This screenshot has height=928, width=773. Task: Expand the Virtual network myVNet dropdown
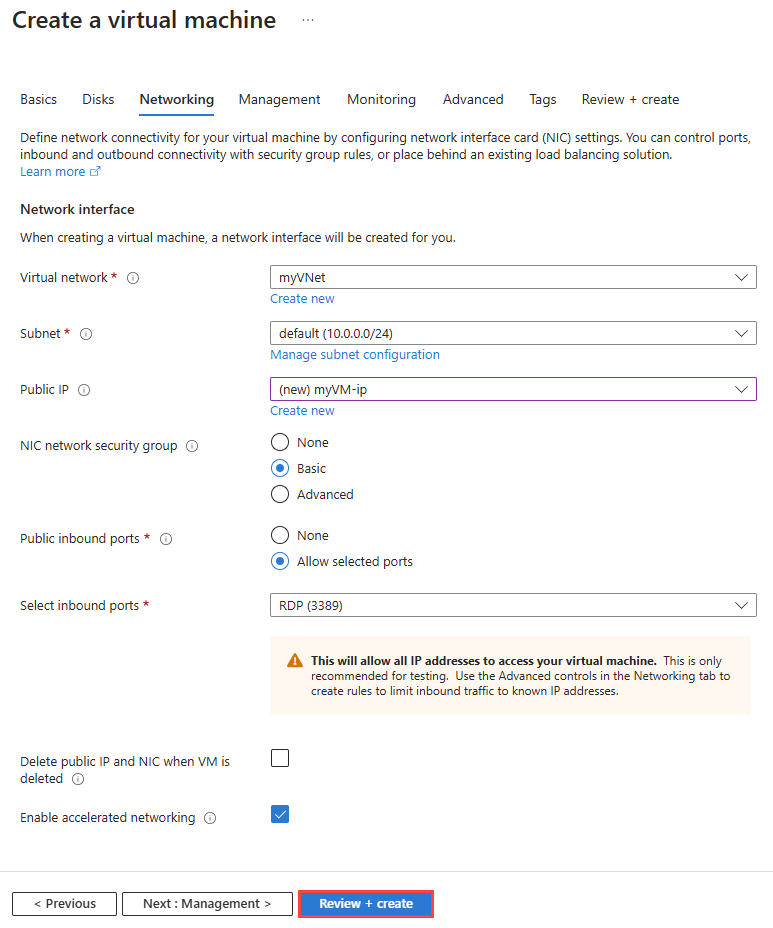[513, 277]
